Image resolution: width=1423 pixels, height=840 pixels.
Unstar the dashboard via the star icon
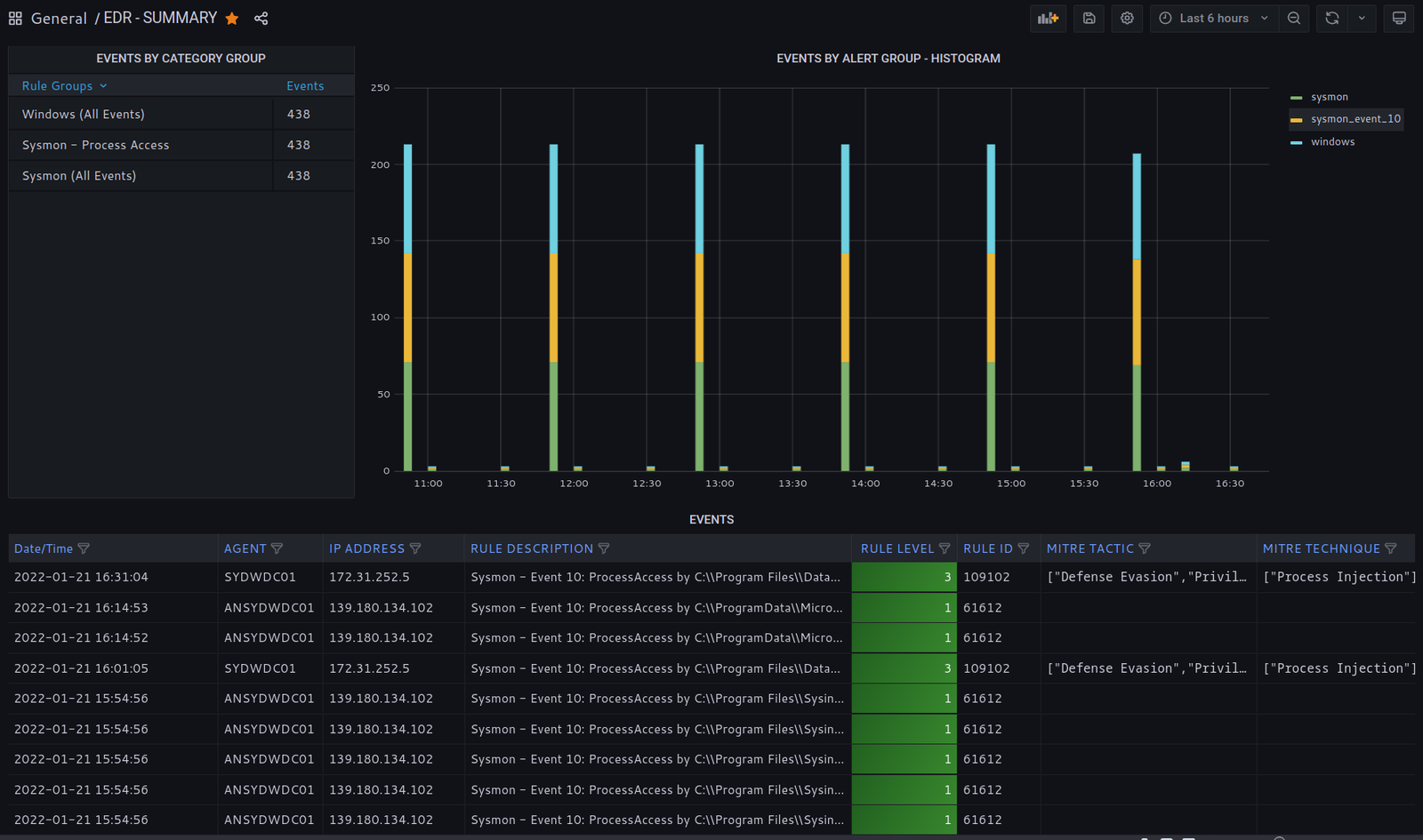click(232, 19)
